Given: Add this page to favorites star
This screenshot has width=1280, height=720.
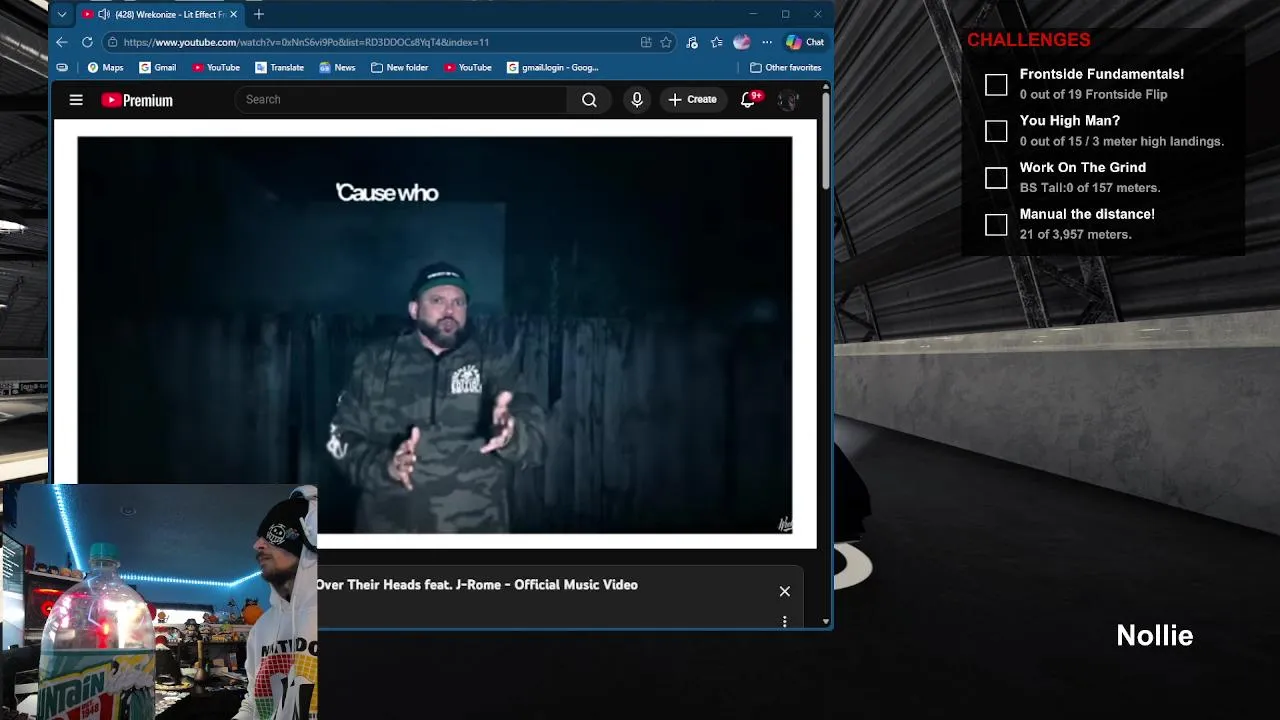Looking at the screenshot, I should (666, 42).
